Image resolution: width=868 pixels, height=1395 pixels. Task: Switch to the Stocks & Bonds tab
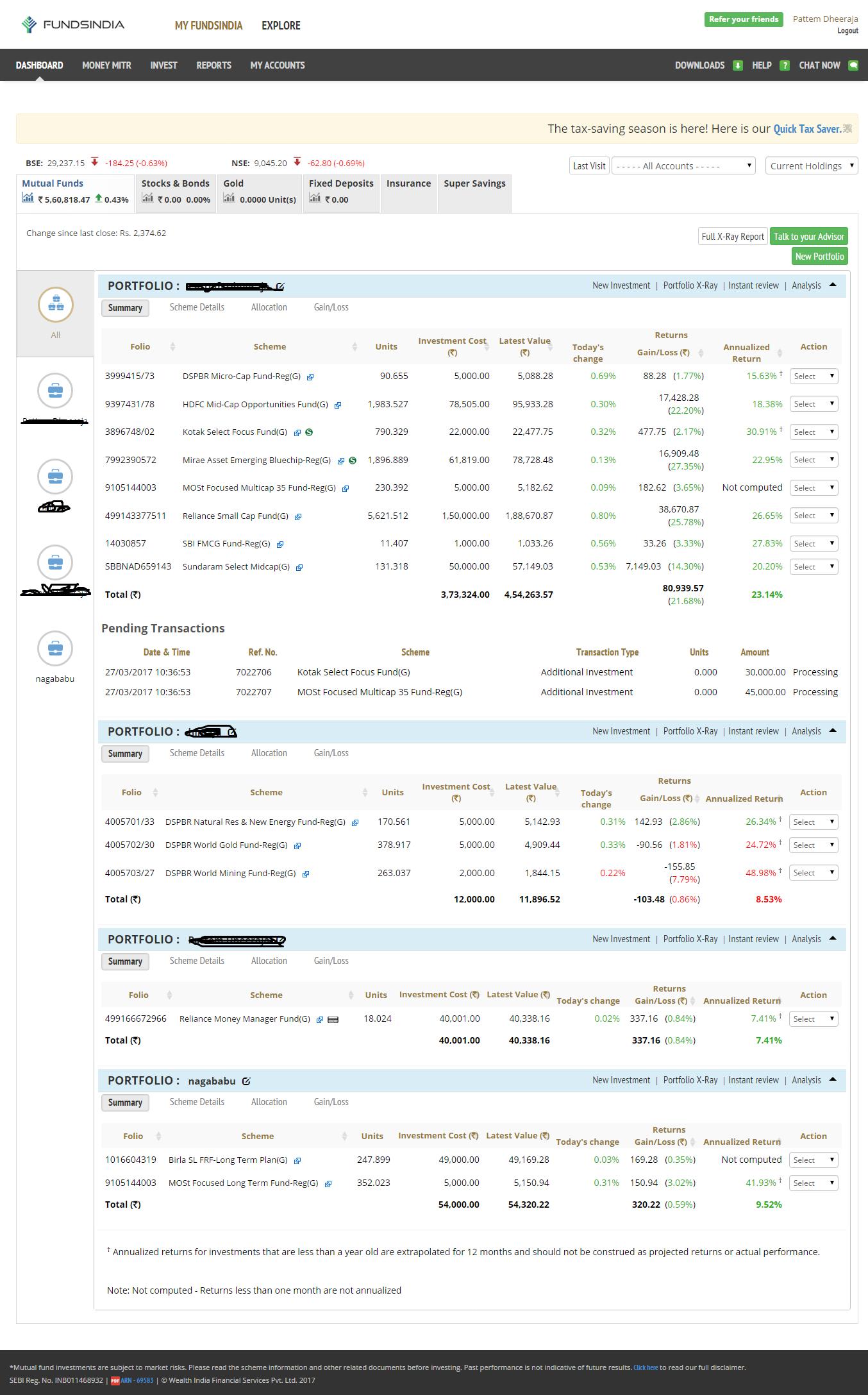[176, 191]
